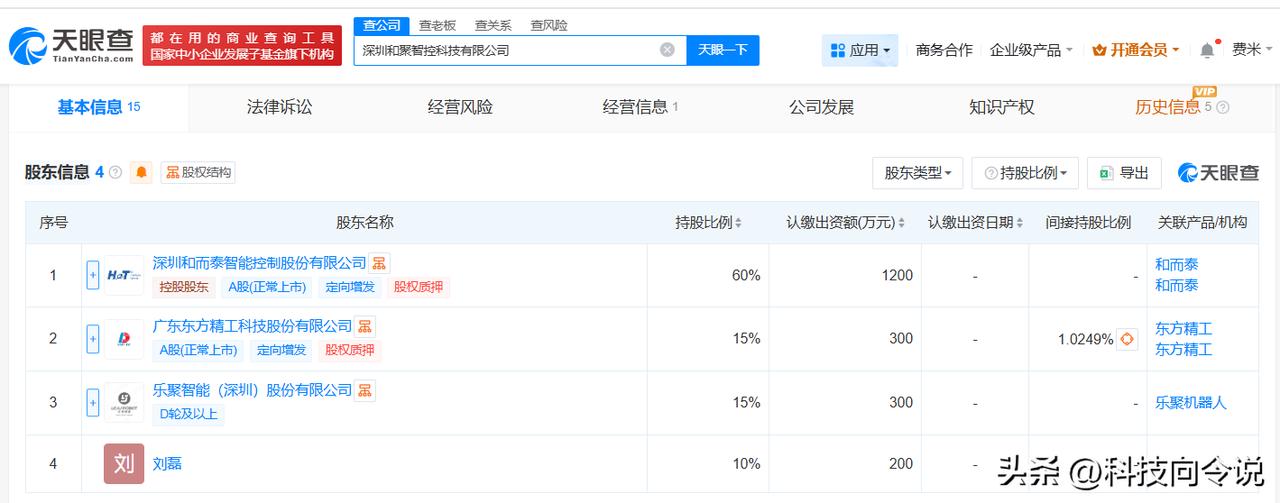Open the 持股比例 filter dropdown
The height and width of the screenshot is (503, 1280).
[x=1027, y=173]
